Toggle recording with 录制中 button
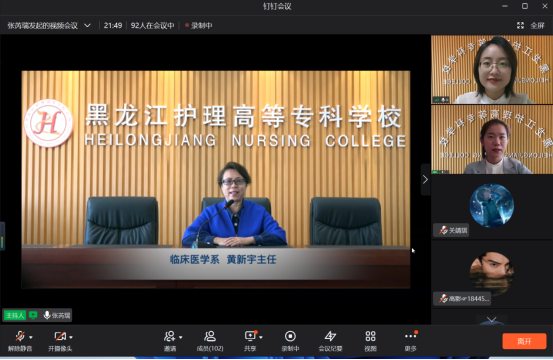 pos(290,341)
